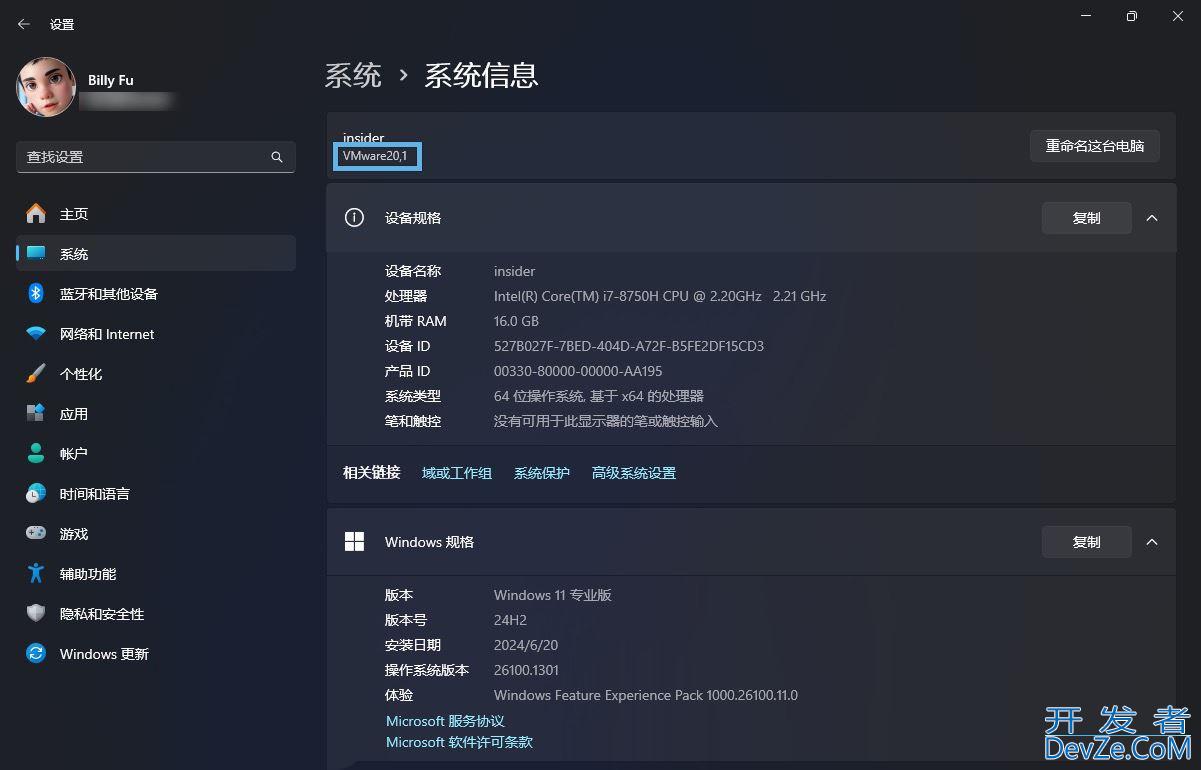Image resolution: width=1201 pixels, height=770 pixels.
Task: Click the 系统类型 value 64 位操作系统
Action: pos(599,396)
